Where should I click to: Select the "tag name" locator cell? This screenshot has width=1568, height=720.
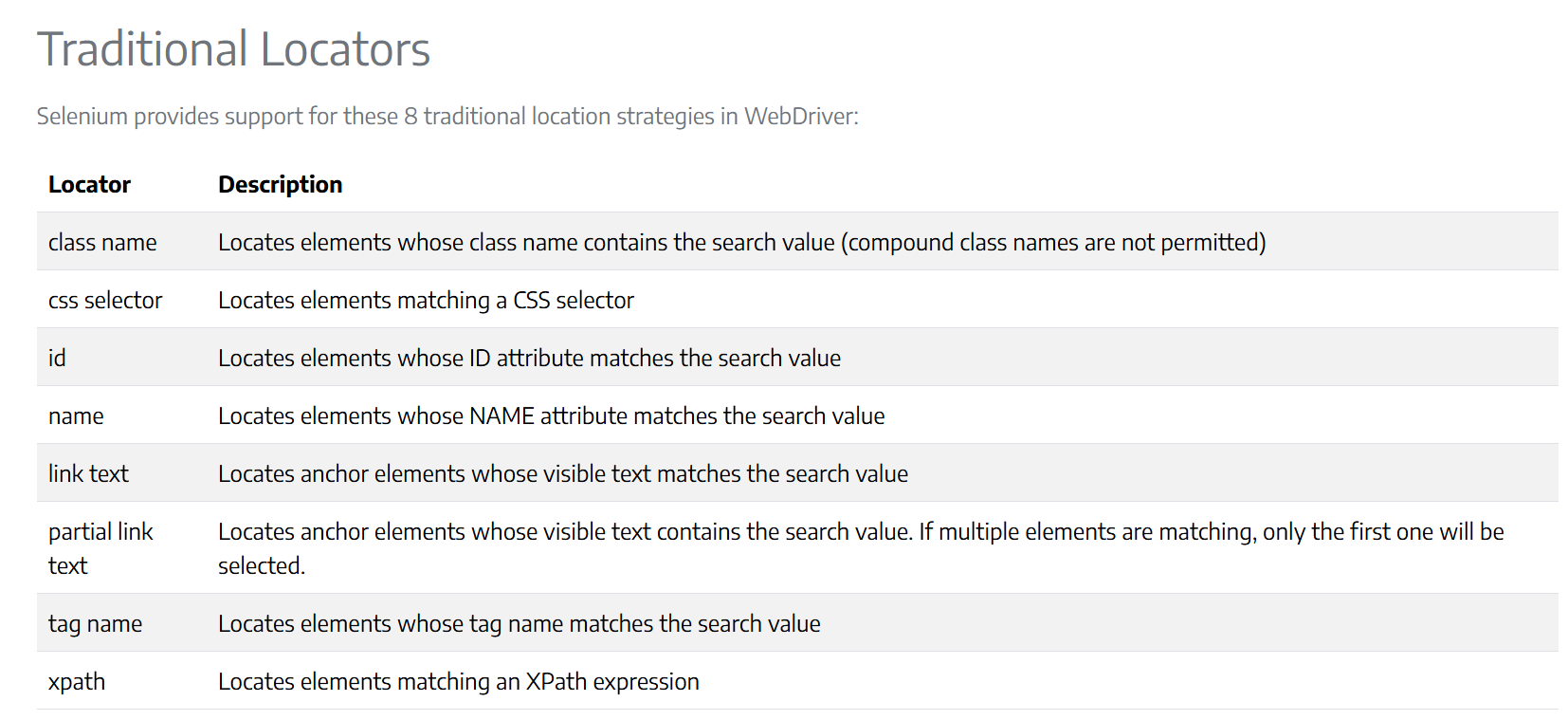pyautogui.click(x=95, y=623)
